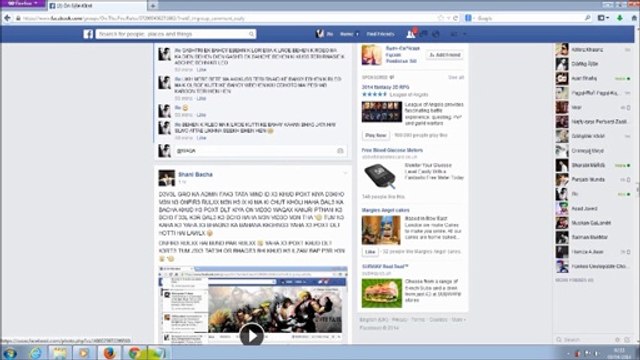
Task: Select the facebook.com URL address bar
Action: [x=229, y=18]
